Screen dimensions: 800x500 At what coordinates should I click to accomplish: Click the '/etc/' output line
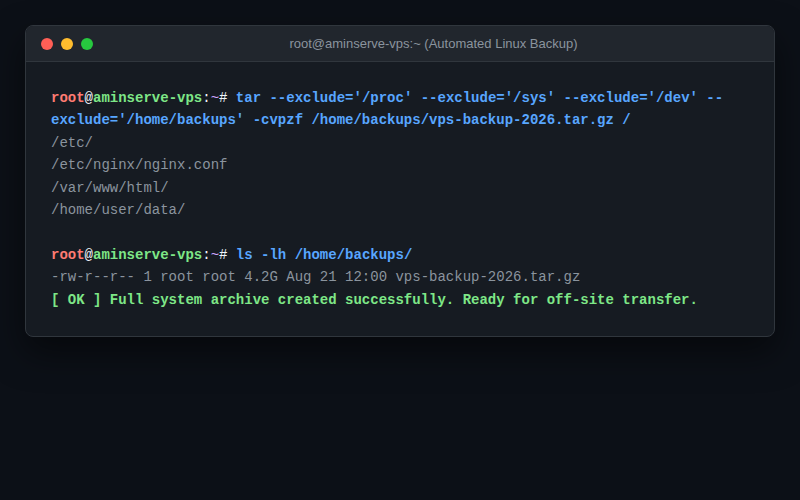coord(72,142)
